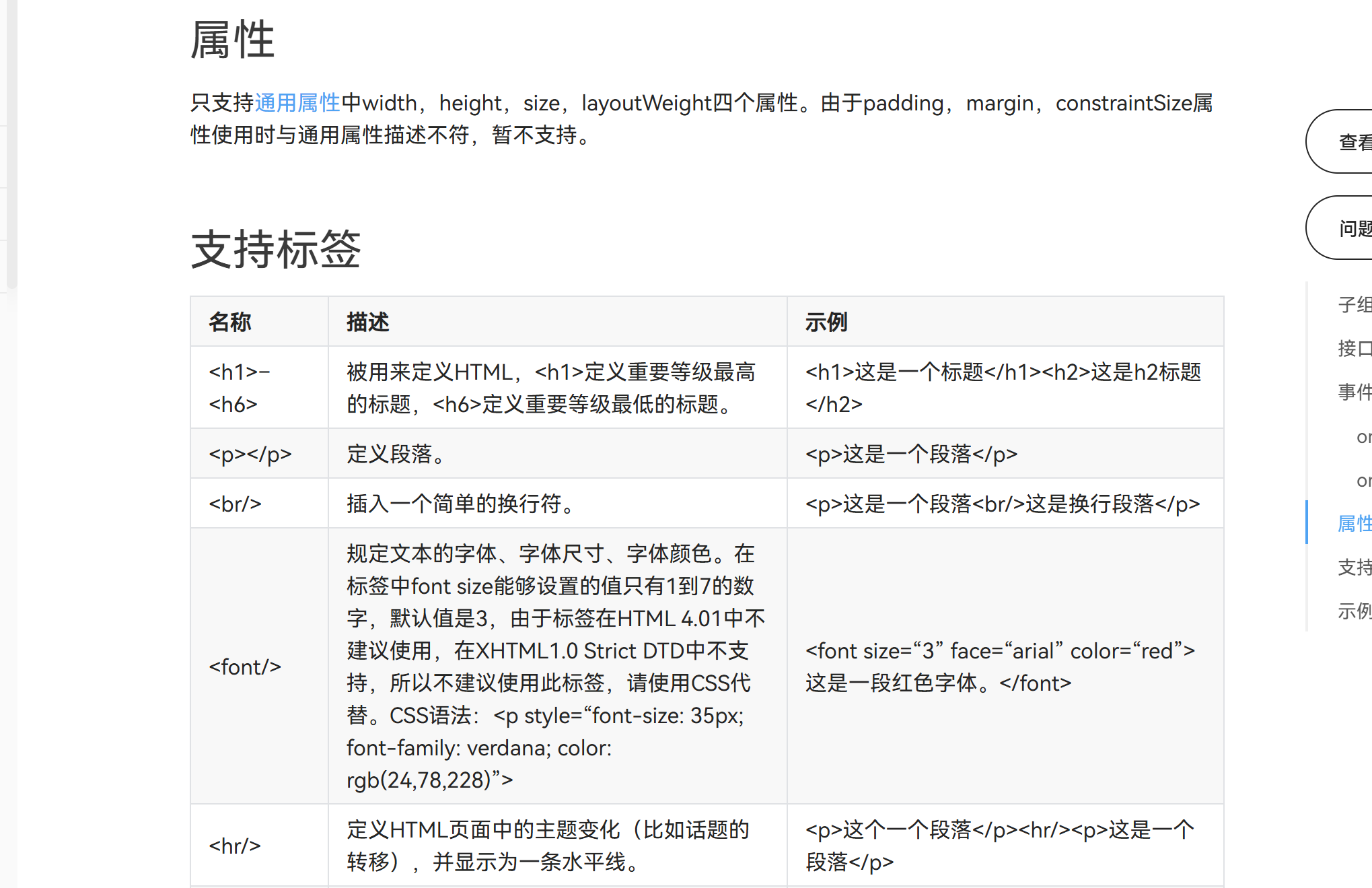Click the 描述 column header
The width and height of the screenshot is (1372, 888).
point(557,322)
